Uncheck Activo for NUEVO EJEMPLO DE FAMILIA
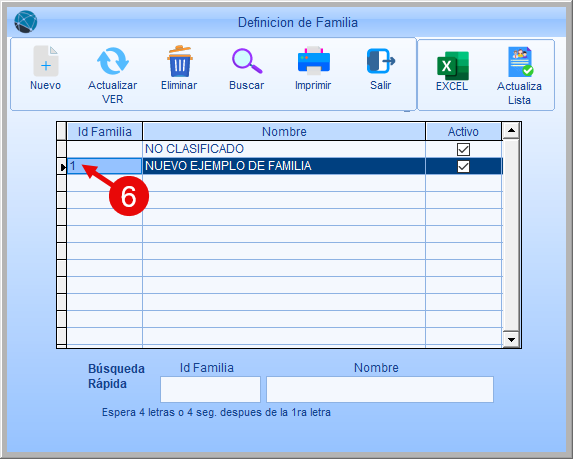The width and height of the screenshot is (573, 459). tap(463, 166)
